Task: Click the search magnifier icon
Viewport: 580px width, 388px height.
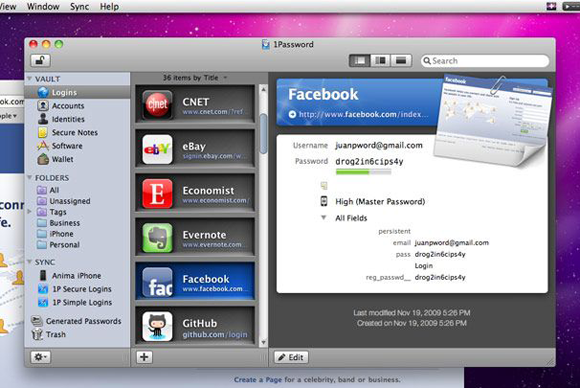Action: tap(427, 61)
